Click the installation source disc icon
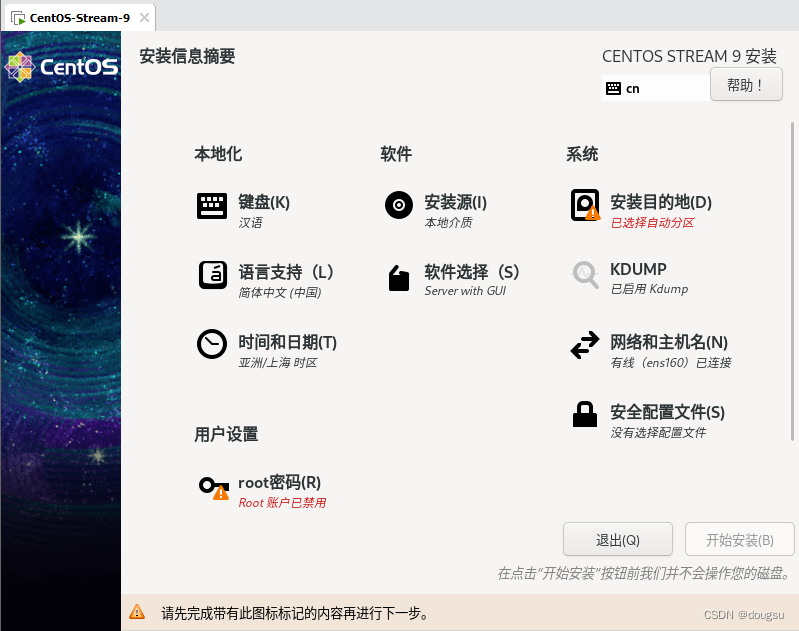Screen dimensions: 799x631 pyautogui.click(x=398, y=205)
